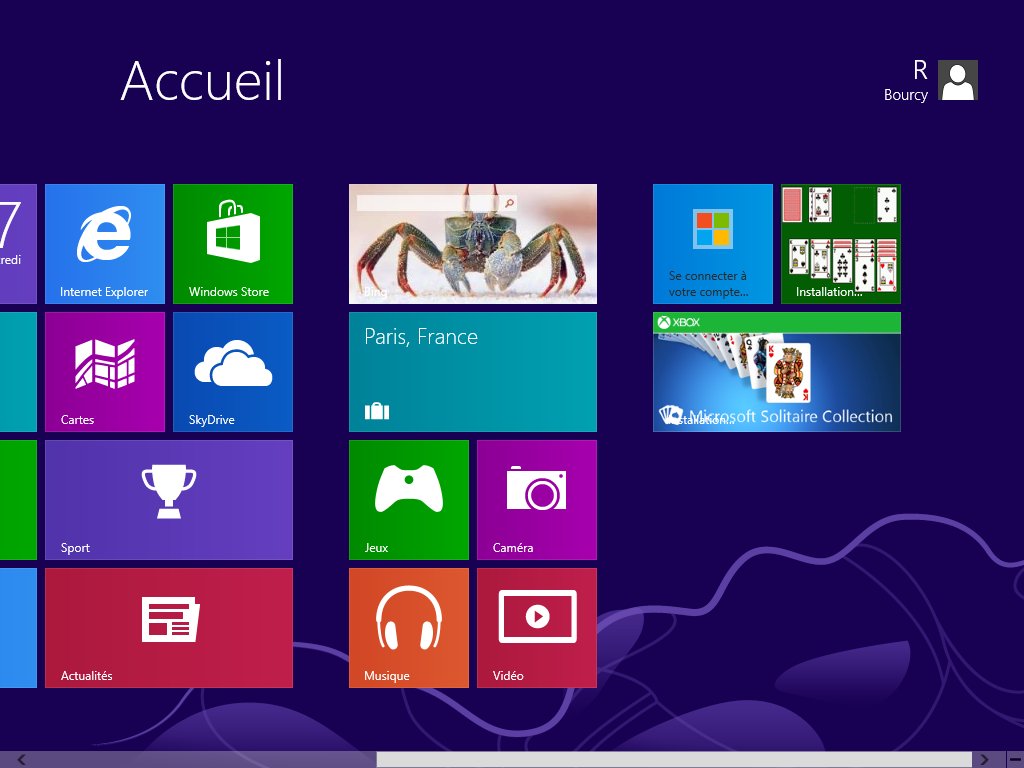Open the Se connecter à votre compte tile
The image size is (1024, 768).
712,244
